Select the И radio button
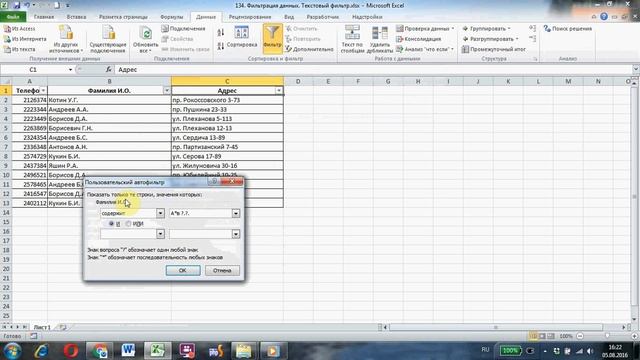This screenshot has height=360, width=640. 111,224
